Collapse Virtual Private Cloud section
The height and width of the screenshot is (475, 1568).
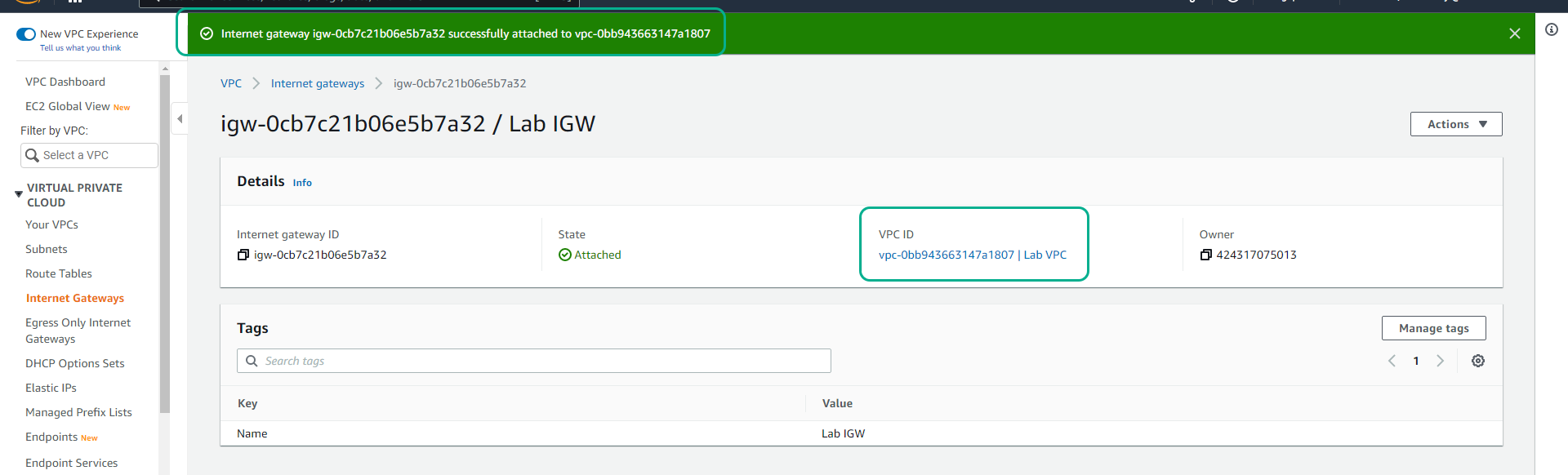pyautogui.click(x=19, y=194)
